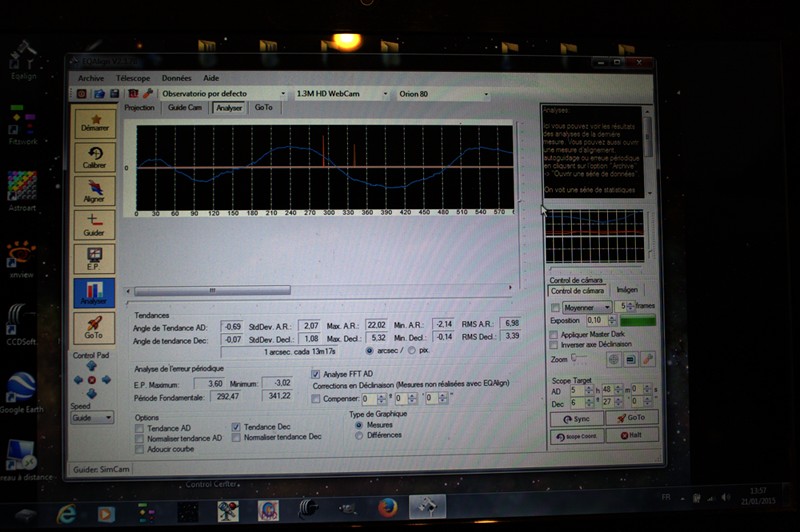The height and width of the screenshot is (532, 800).
Task: Open the GoTo rocket sidebar tool
Action: click(94, 327)
